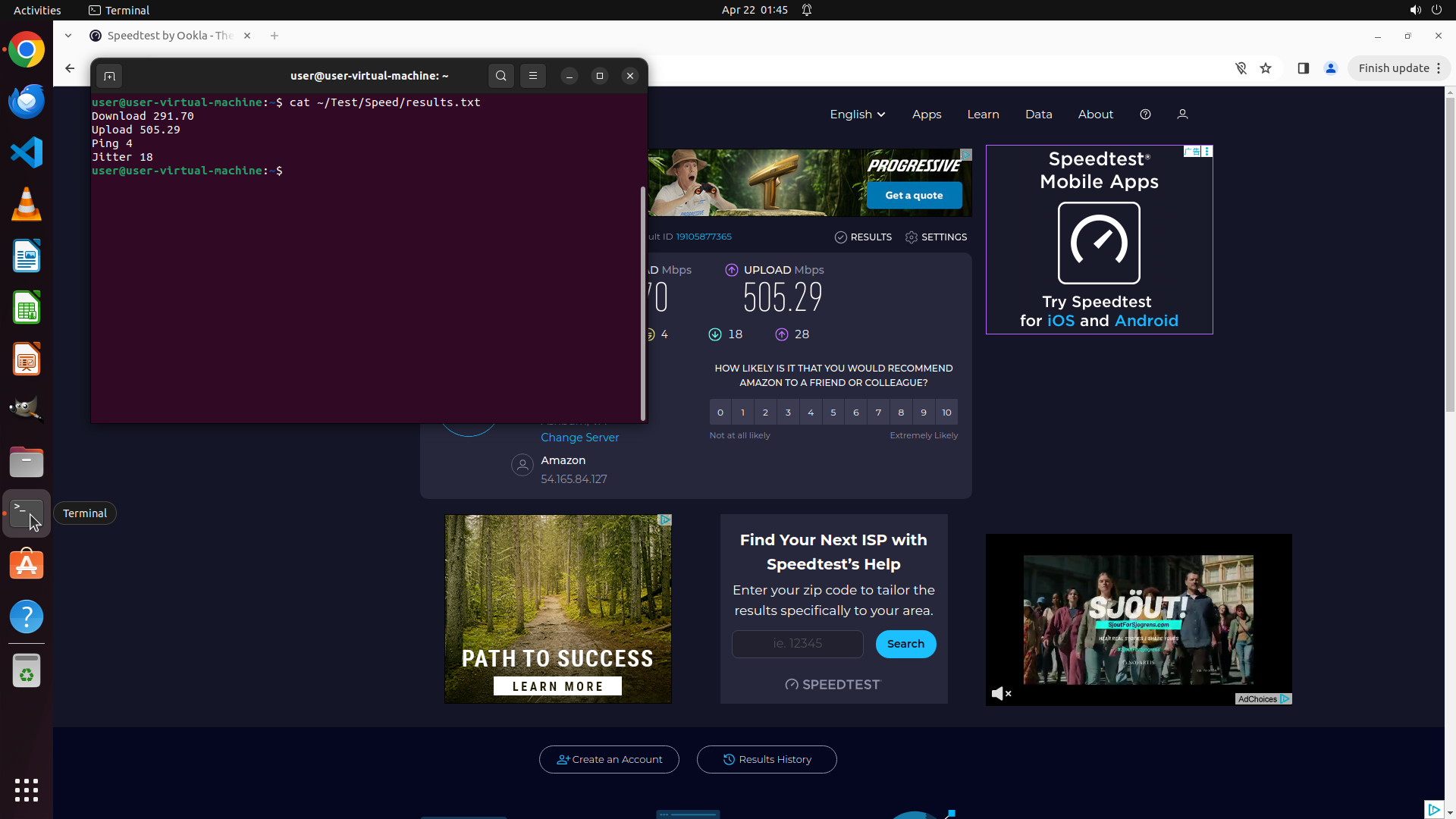
Task: Open the Learn menu item
Action: click(983, 115)
